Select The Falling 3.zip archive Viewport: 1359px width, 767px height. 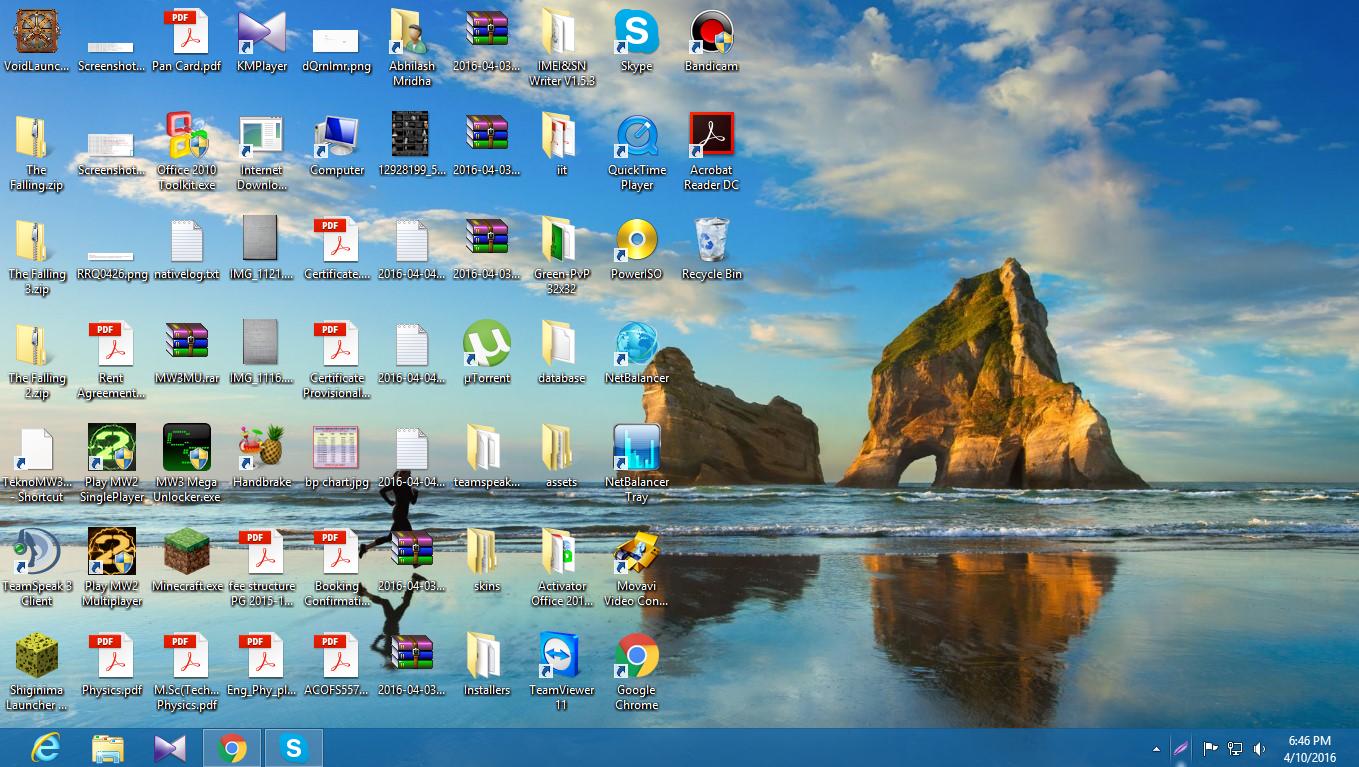tap(37, 256)
